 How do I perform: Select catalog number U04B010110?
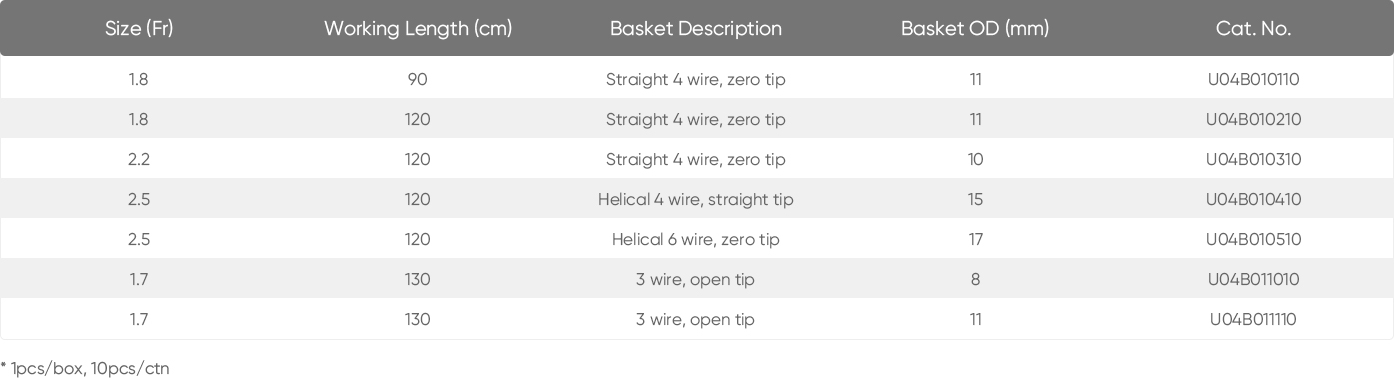pos(1254,79)
